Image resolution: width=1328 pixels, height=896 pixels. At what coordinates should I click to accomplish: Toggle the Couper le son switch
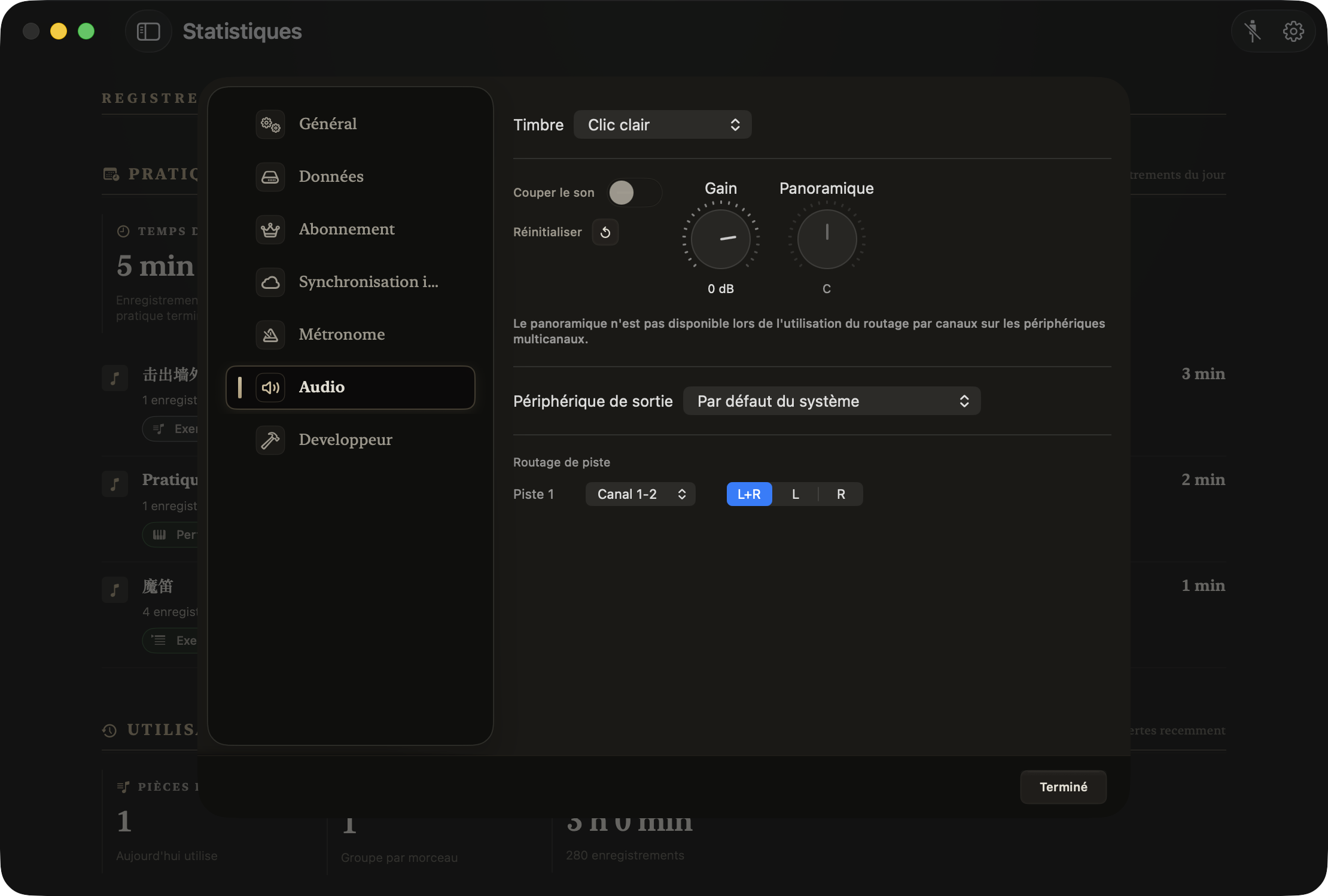(635, 193)
